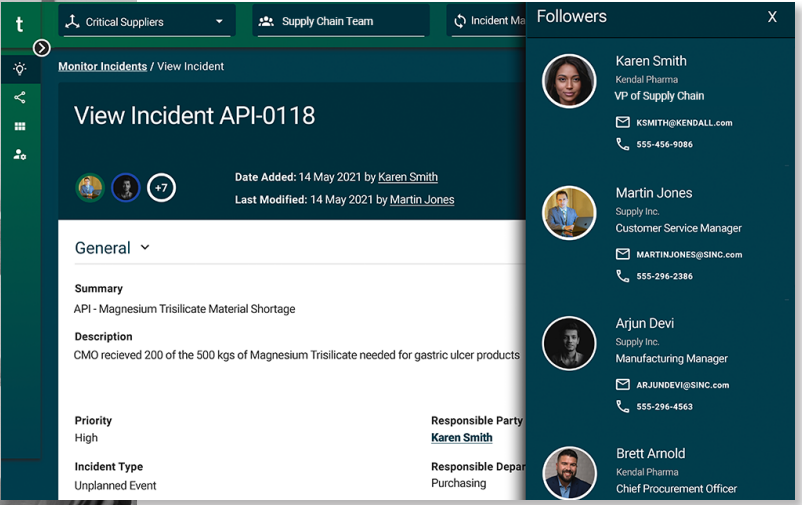Image resolution: width=802 pixels, height=505 pixels.
Task: Click 'Manufacturing Manager' title text
Action: [x=671, y=359]
